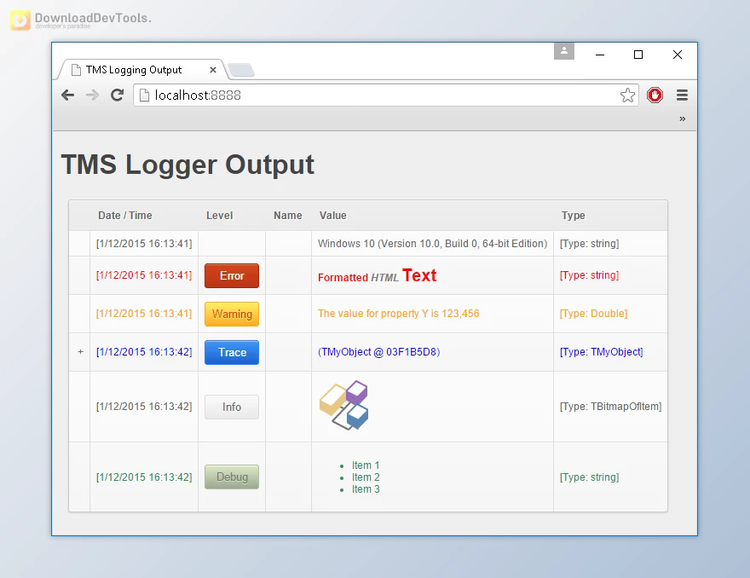750x578 pixels.
Task: Click the blue Trace level button
Action: 232,352
